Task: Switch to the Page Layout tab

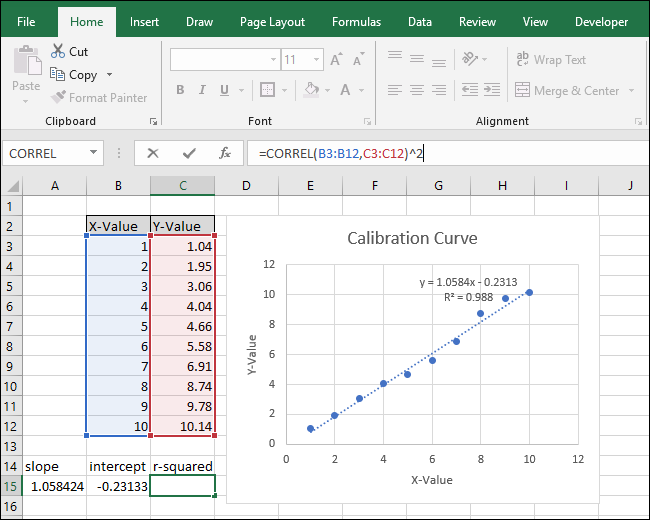Action: [273, 21]
